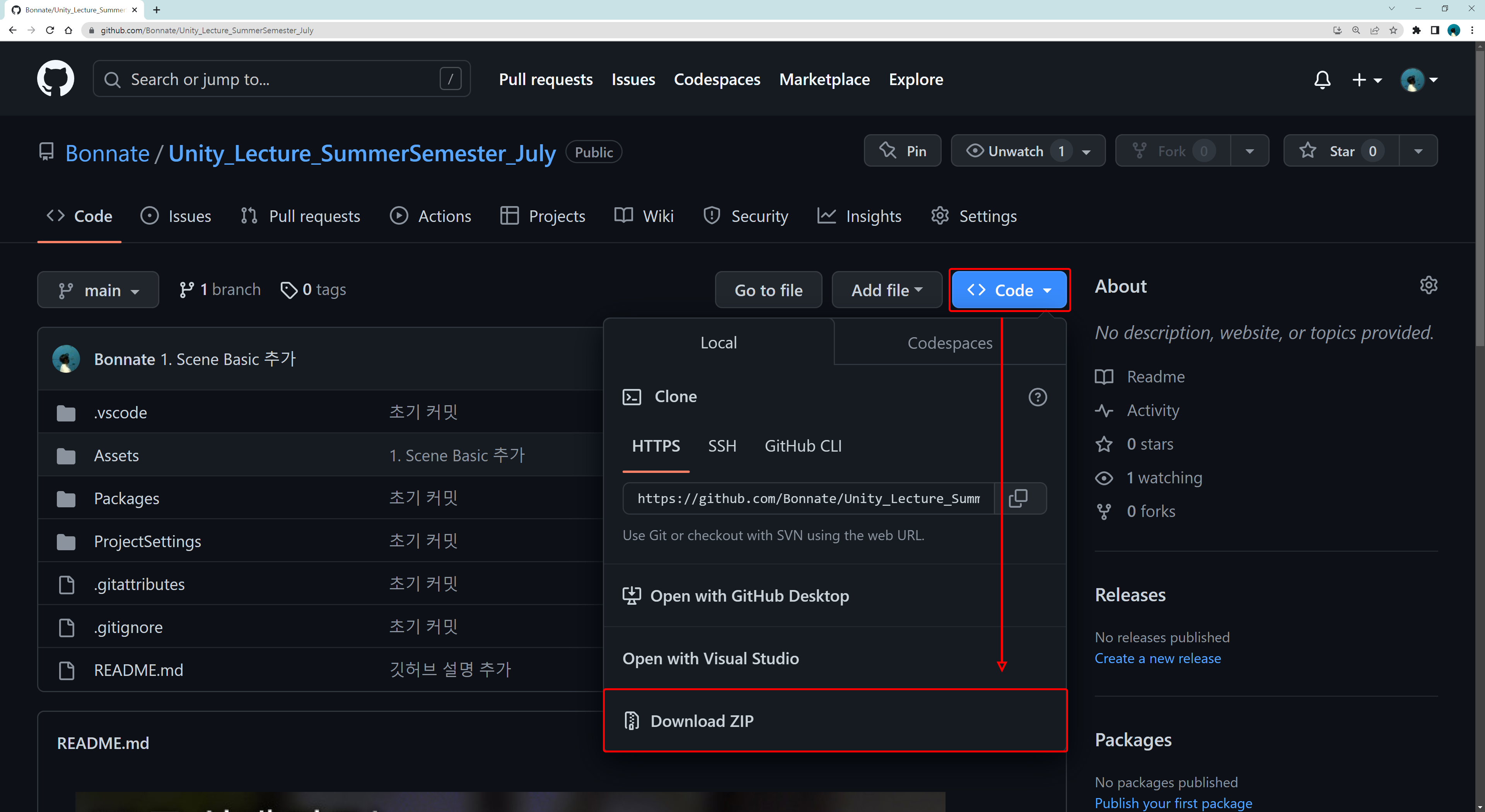Viewport: 1485px width, 812px height.
Task: Click the page vertical scrollbar
Action: [1479, 196]
